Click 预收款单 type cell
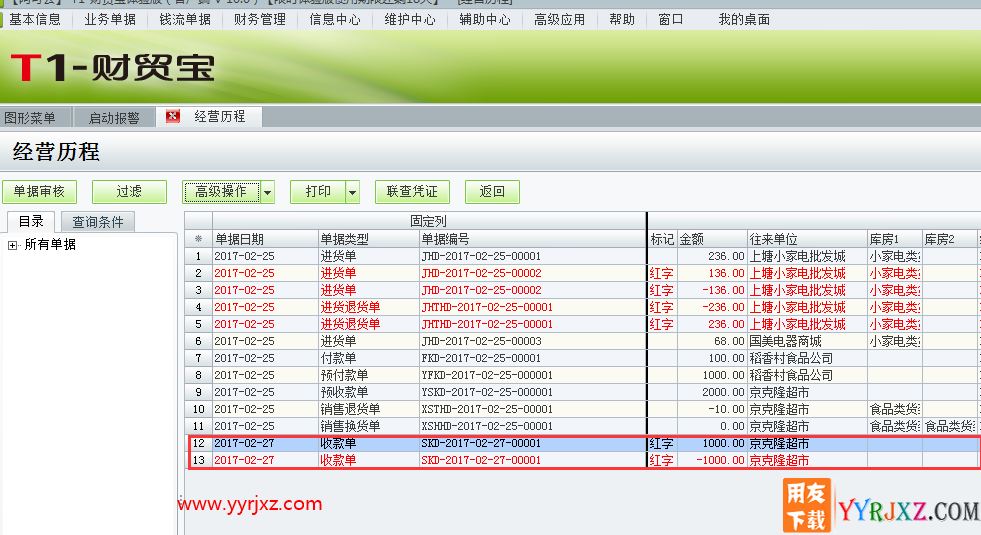 (369, 392)
